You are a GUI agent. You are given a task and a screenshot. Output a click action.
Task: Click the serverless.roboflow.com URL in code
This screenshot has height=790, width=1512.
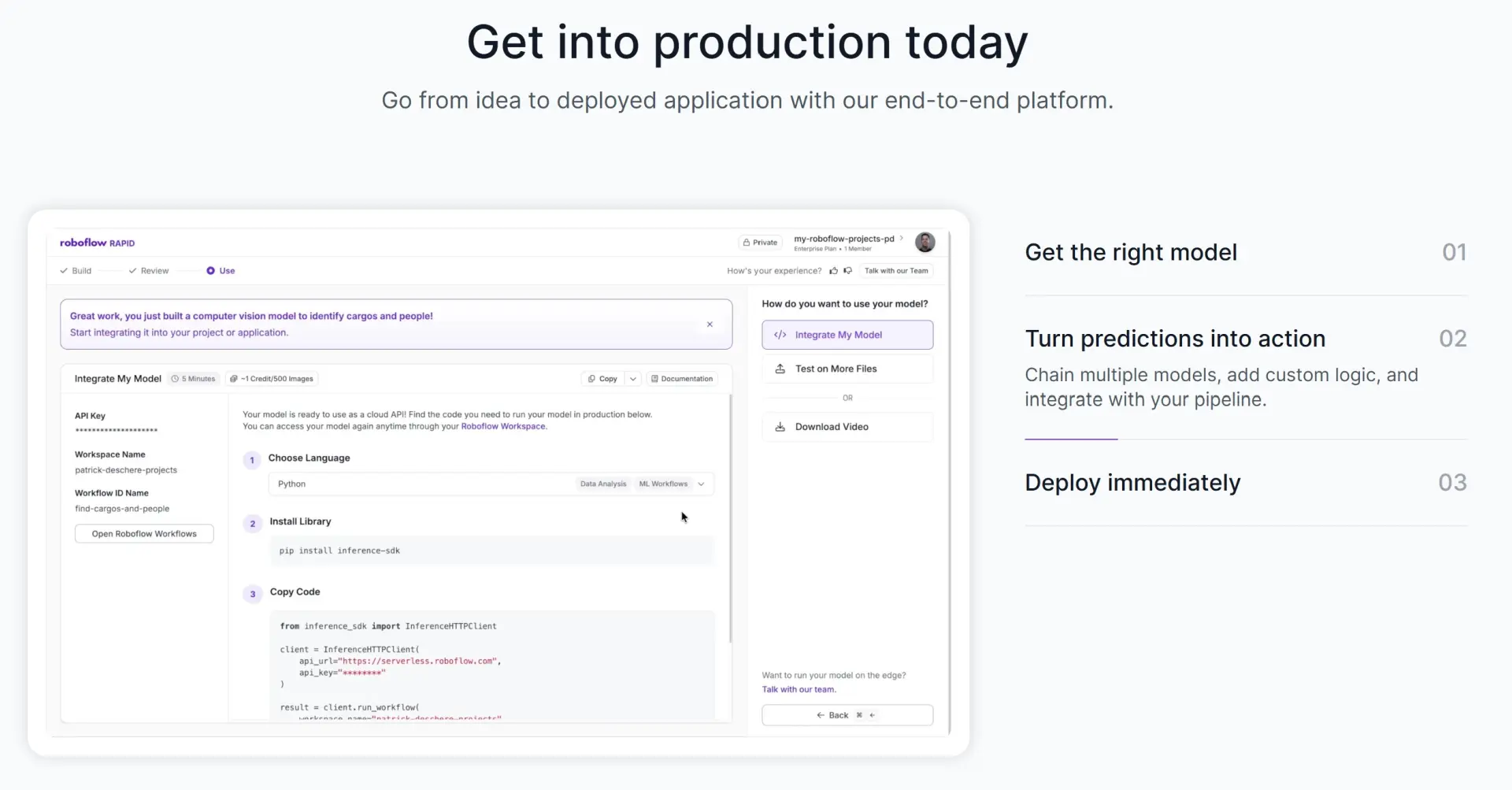[x=420, y=661]
